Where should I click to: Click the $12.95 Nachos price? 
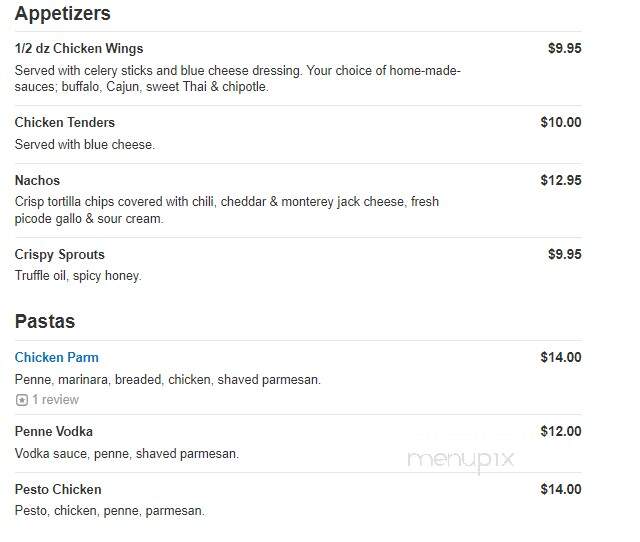click(561, 180)
